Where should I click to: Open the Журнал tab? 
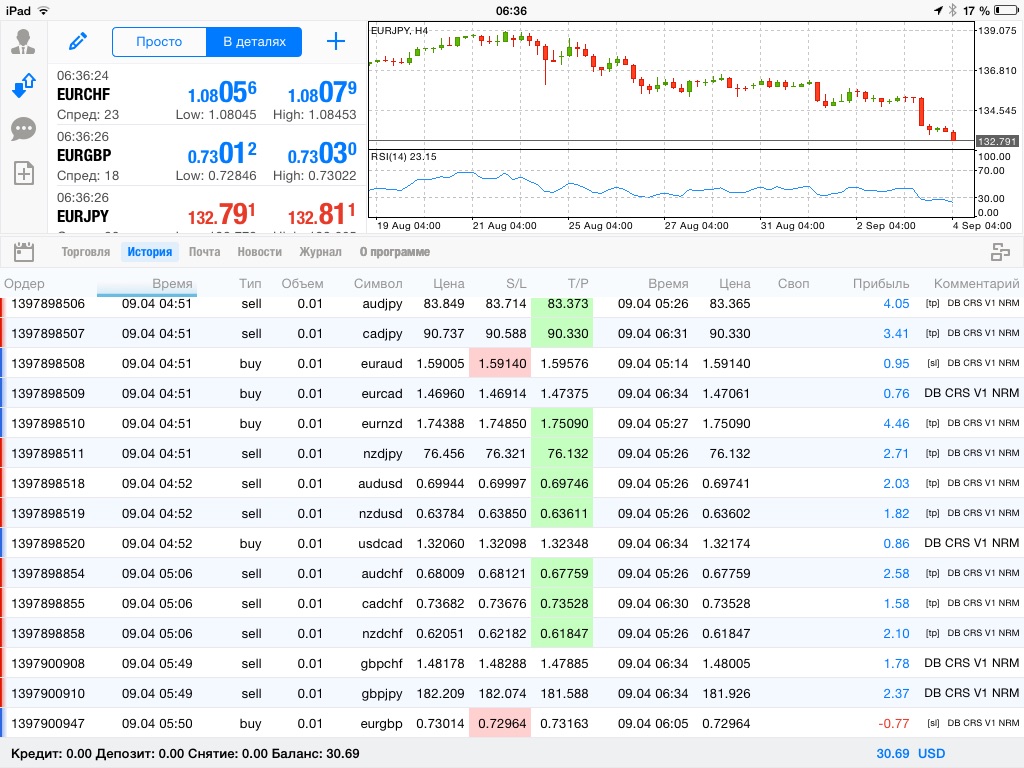pyautogui.click(x=320, y=251)
